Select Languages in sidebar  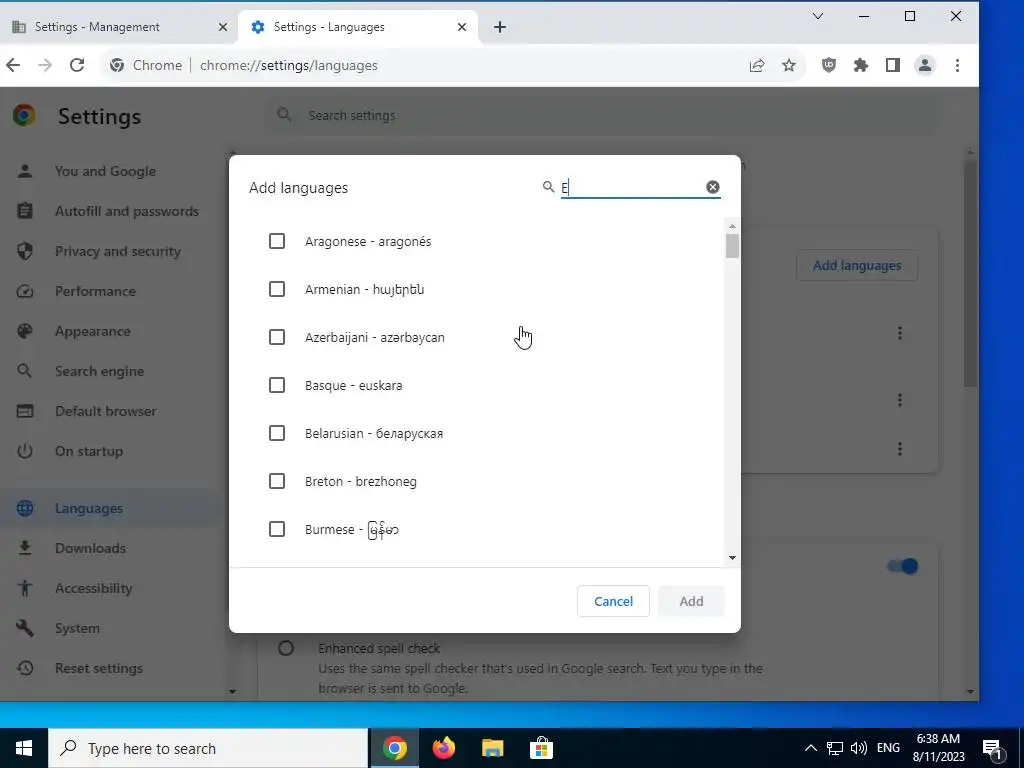pyautogui.click(x=89, y=508)
